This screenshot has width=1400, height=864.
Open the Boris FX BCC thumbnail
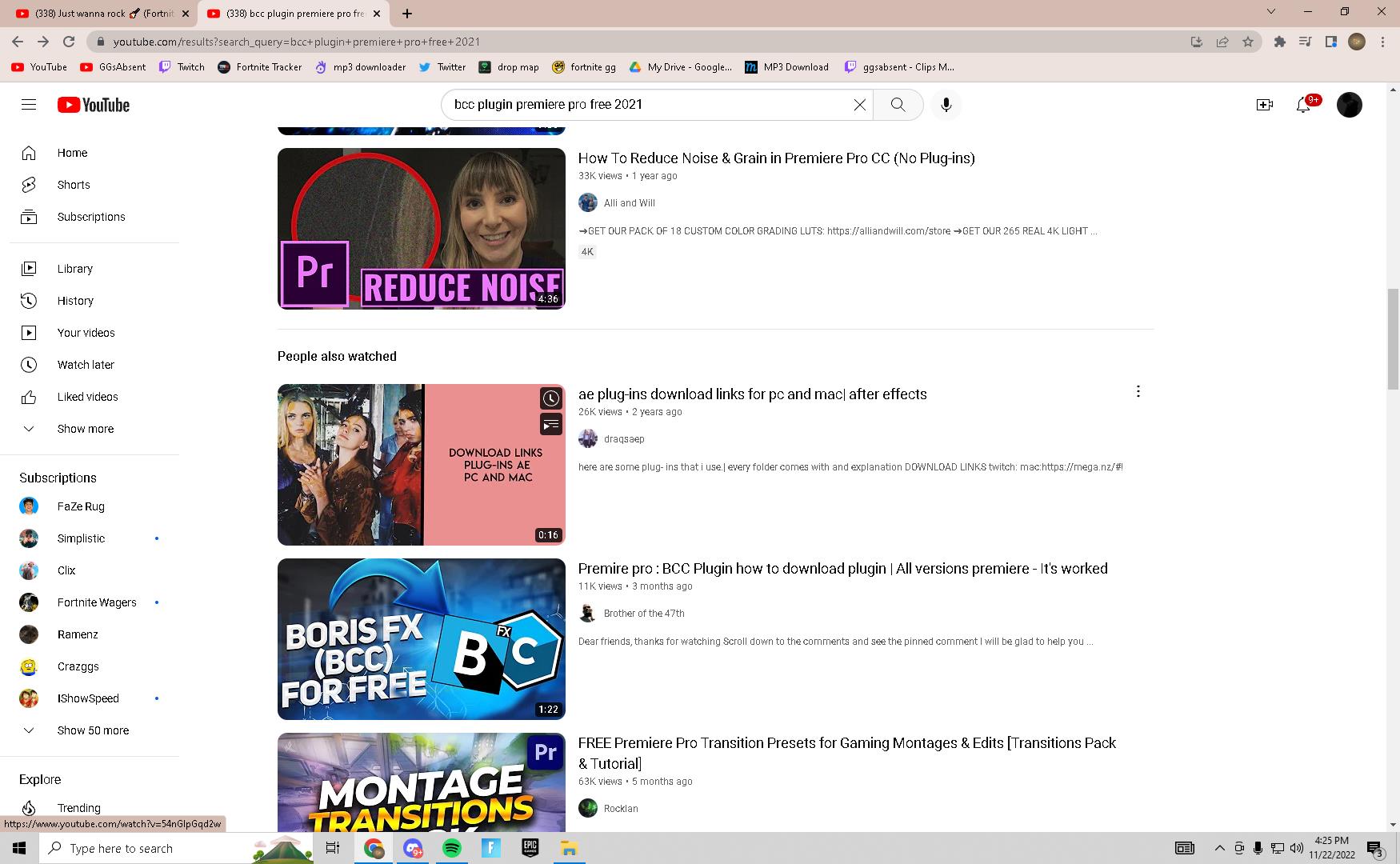(x=421, y=639)
